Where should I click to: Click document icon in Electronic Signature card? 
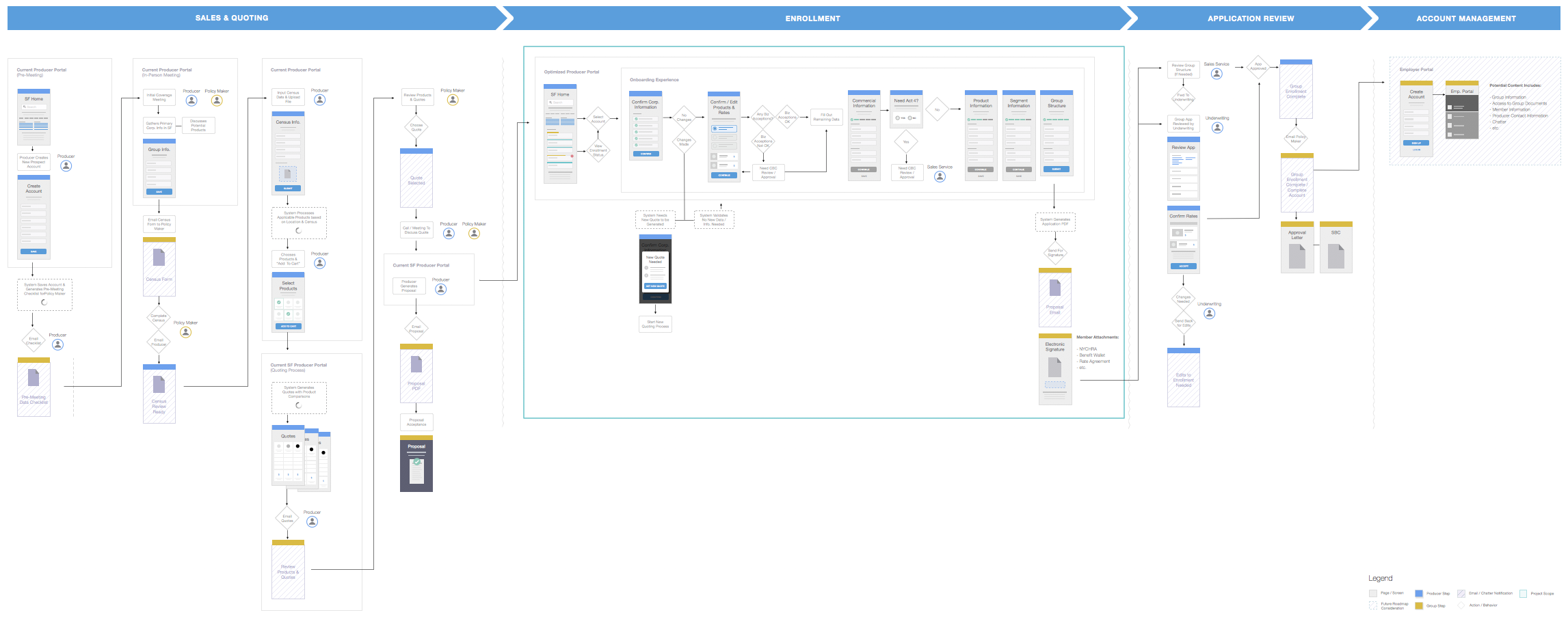tap(1054, 368)
